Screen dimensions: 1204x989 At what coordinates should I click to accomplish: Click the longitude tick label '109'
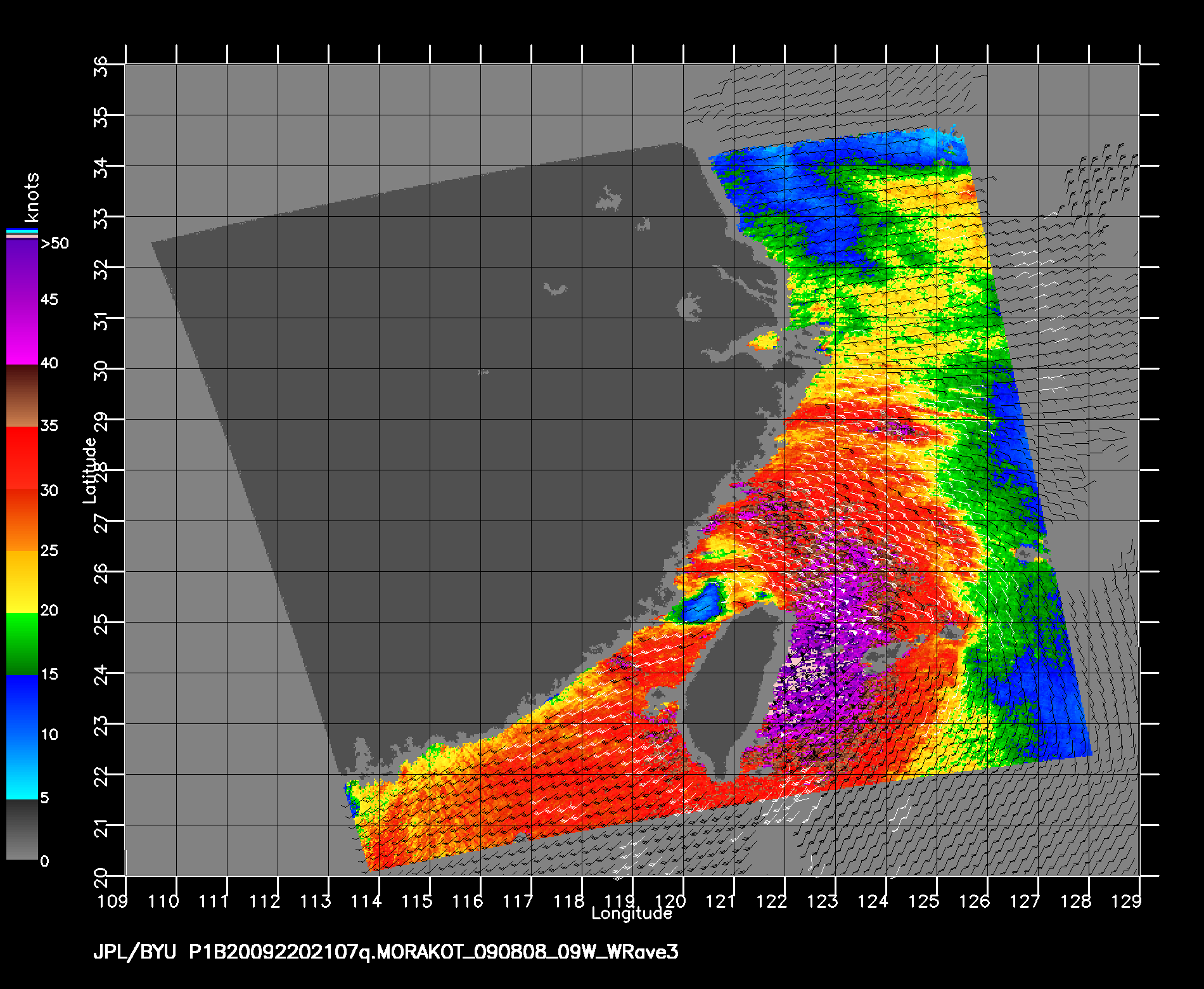[113, 901]
